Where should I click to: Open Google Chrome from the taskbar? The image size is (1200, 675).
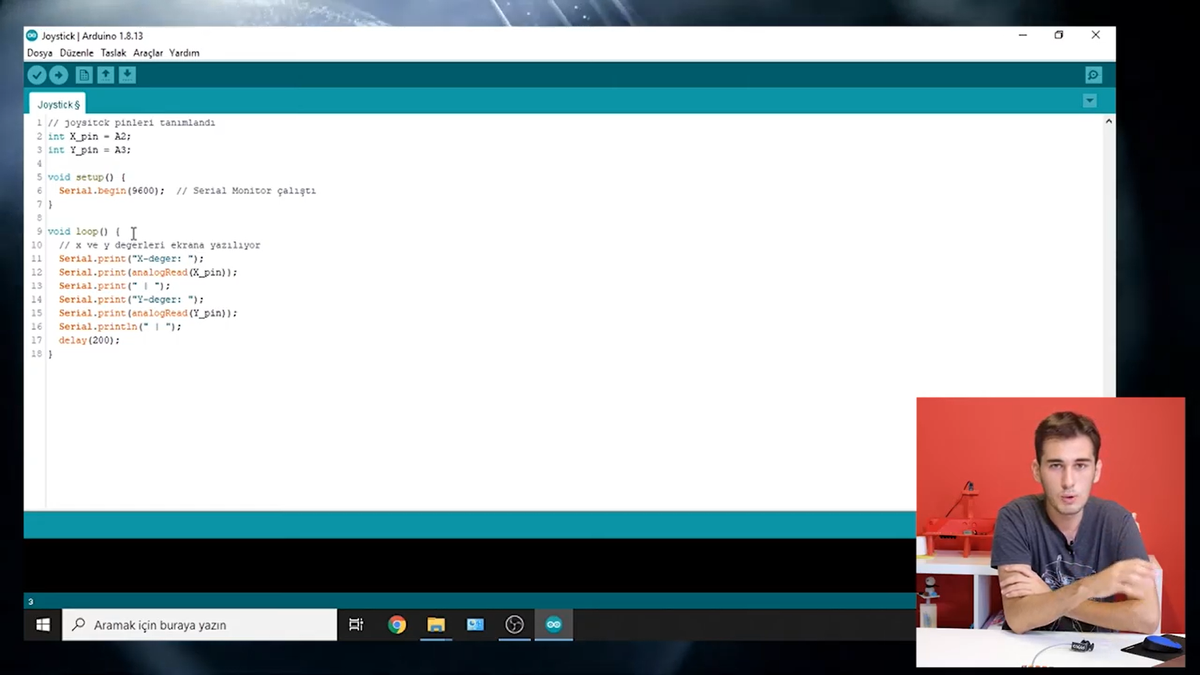[397, 625]
